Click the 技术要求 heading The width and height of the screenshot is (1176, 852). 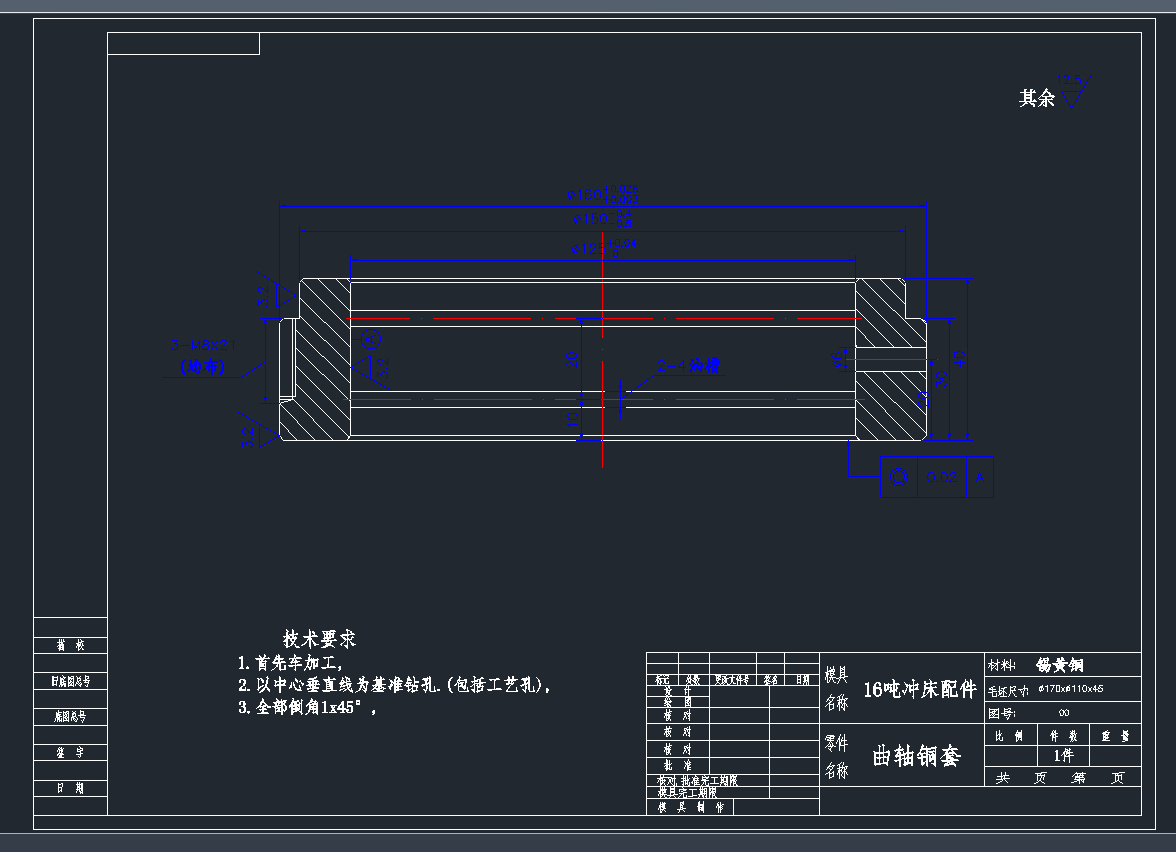(x=320, y=639)
